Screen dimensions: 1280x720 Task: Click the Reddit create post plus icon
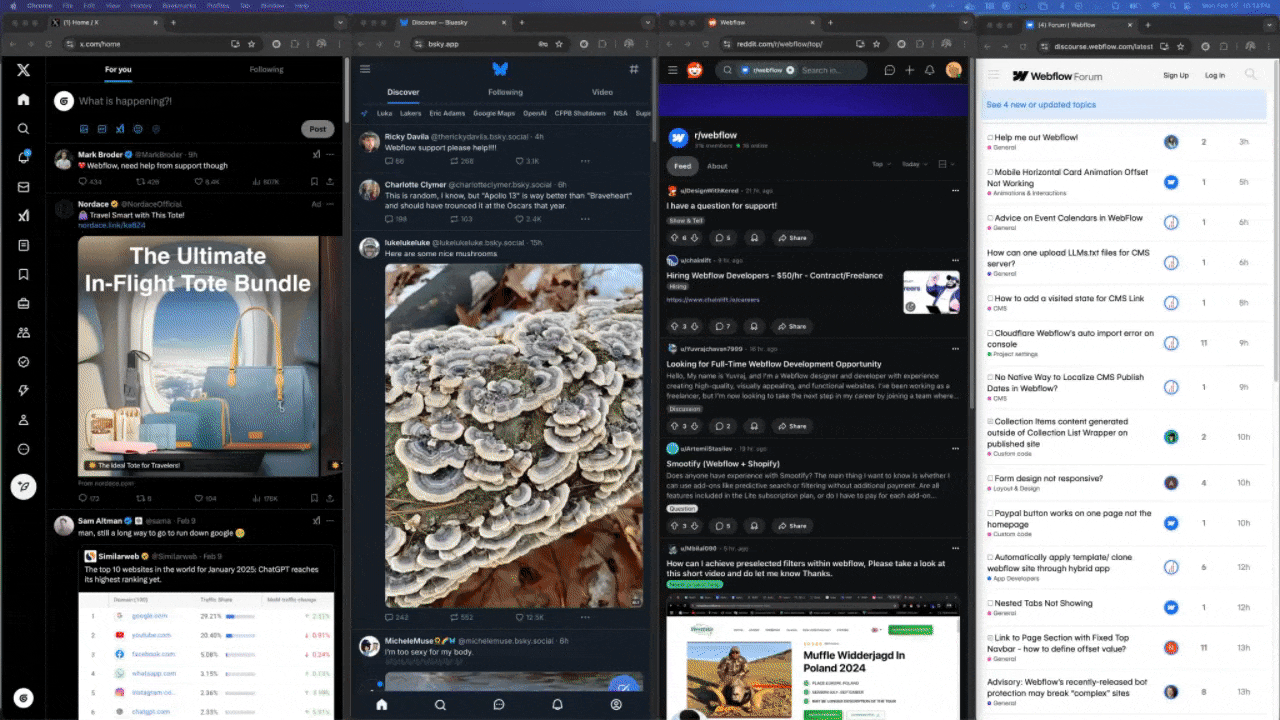(x=909, y=70)
